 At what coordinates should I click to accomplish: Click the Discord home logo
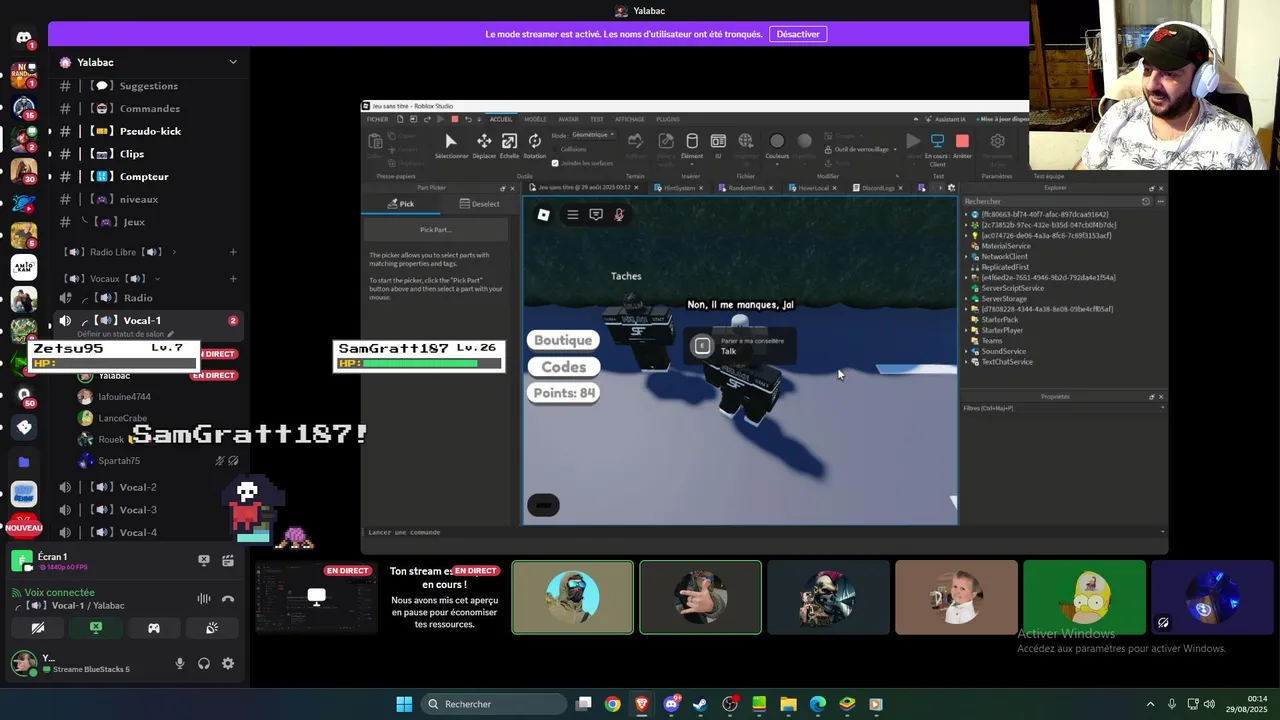(24, 38)
